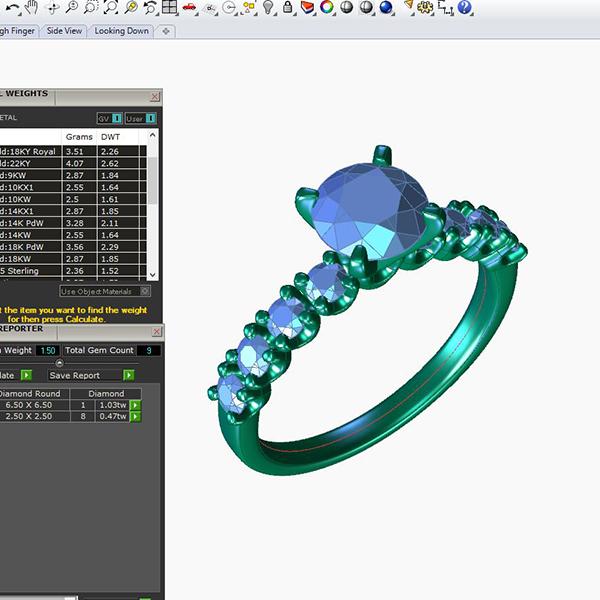The height and width of the screenshot is (600, 600).
Task: Select the Sterling metal row
Action: [73, 271]
